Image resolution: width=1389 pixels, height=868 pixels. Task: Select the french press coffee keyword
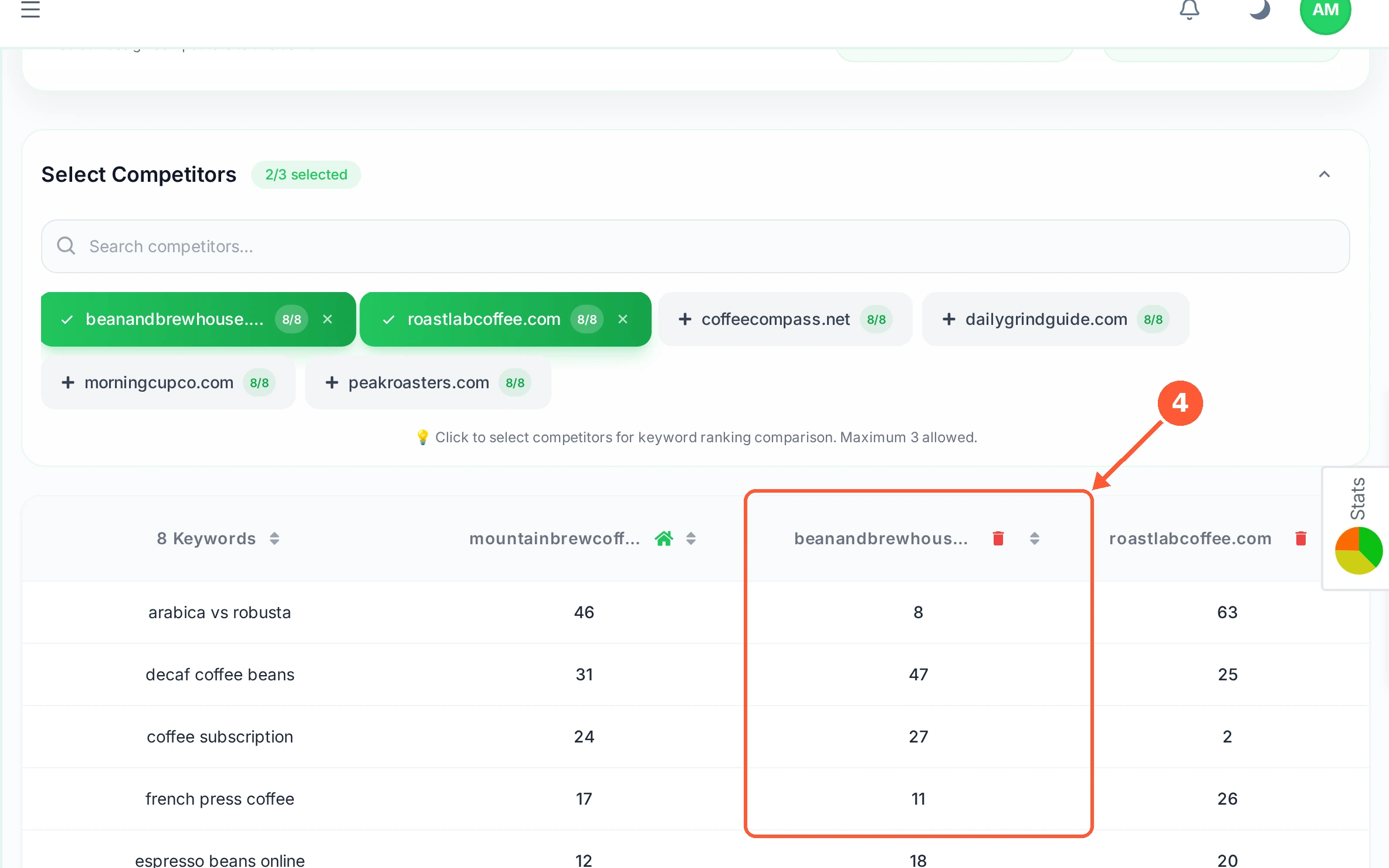220,799
